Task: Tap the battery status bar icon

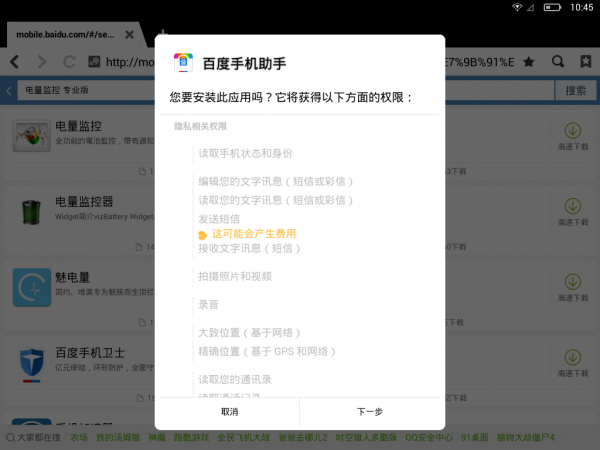Action: point(552,7)
